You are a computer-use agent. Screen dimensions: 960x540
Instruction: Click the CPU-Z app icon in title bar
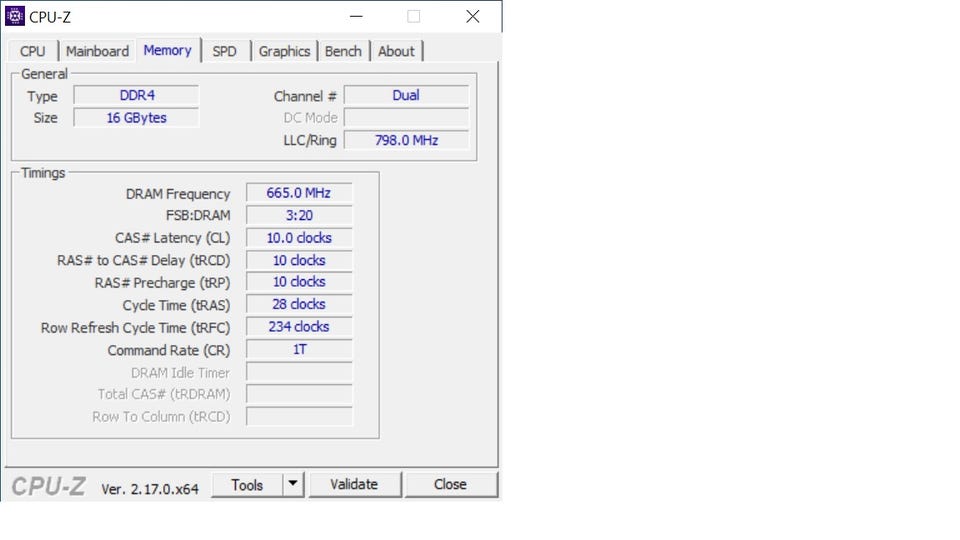tap(15, 17)
